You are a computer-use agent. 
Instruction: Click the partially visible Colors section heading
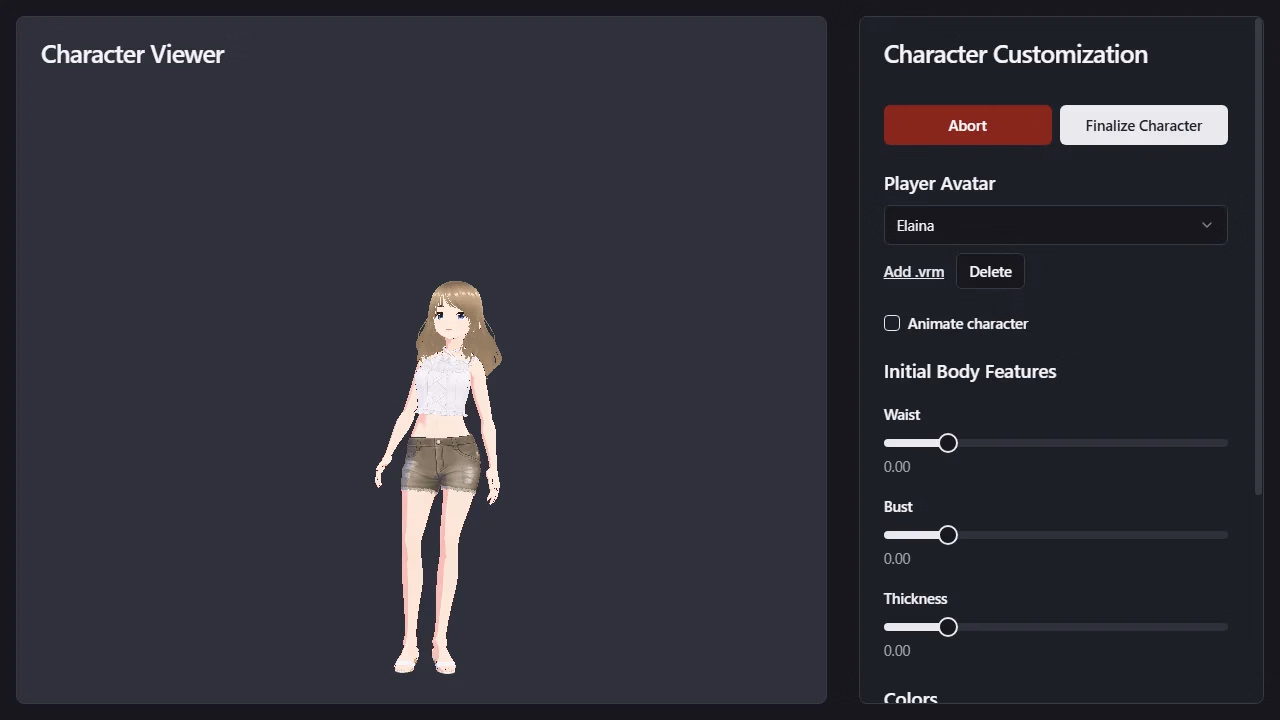tap(911, 697)
